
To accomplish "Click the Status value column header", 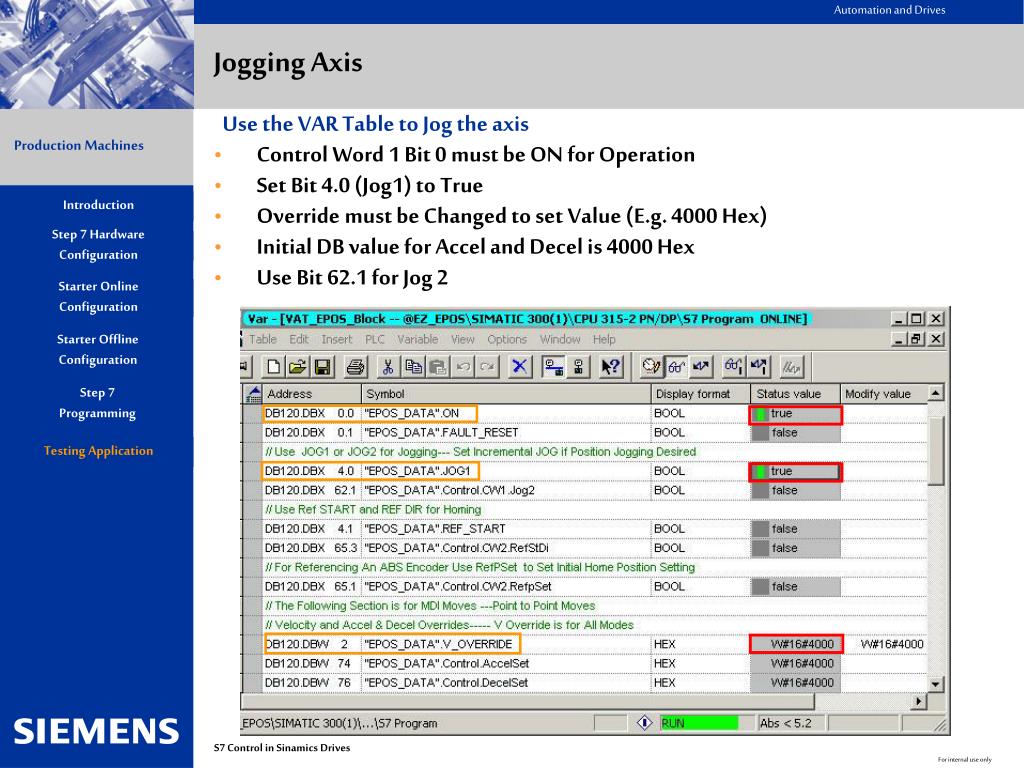I will (795, 394).
